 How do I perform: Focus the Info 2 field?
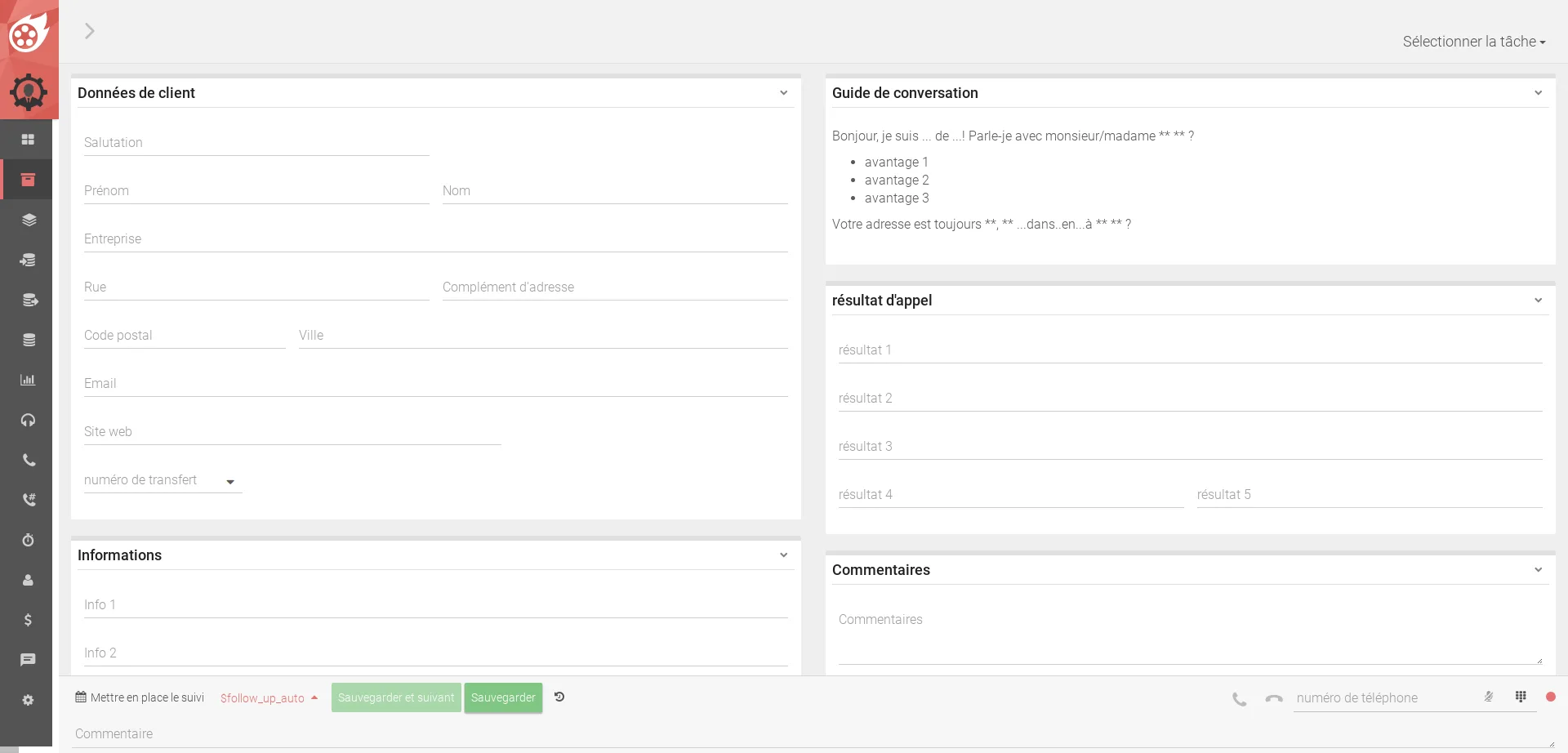point(436,653)
